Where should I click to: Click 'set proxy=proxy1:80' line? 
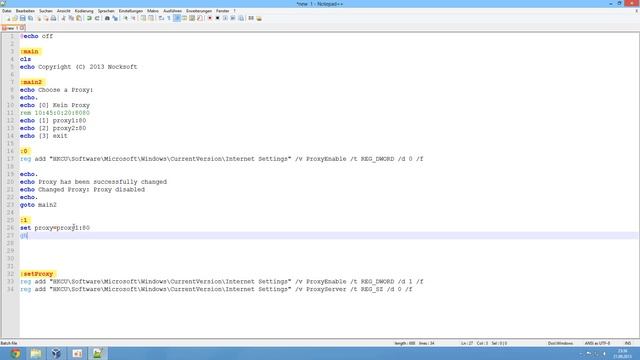click(55, 228)
